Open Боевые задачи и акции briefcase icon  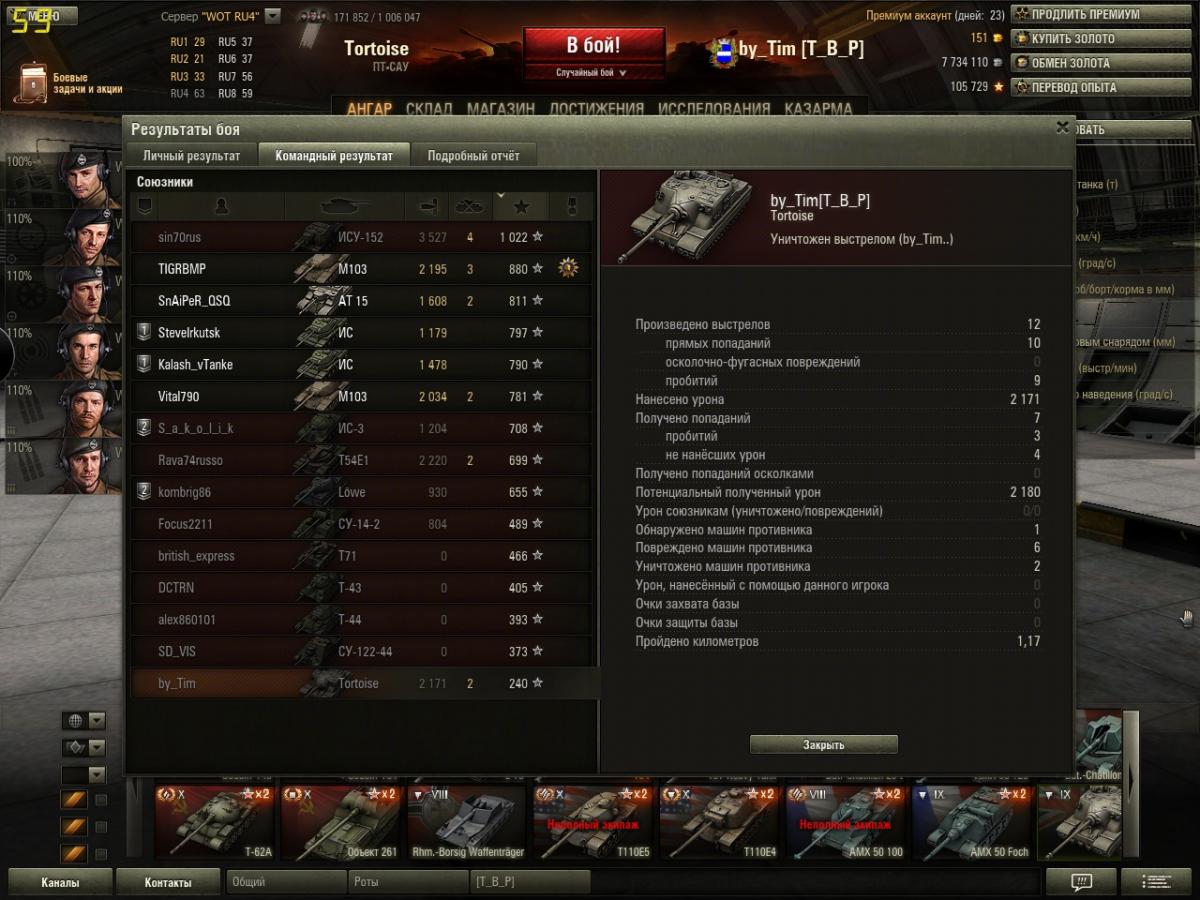tap(33, 84)
